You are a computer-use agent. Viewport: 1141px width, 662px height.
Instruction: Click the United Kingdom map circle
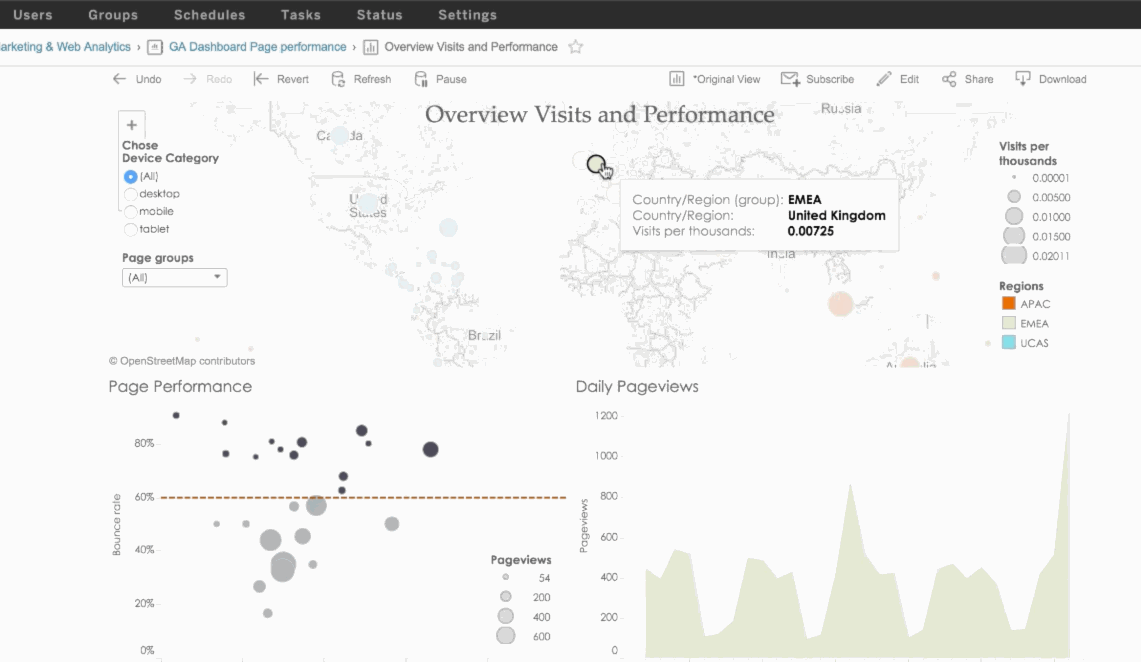pos(595,164)
